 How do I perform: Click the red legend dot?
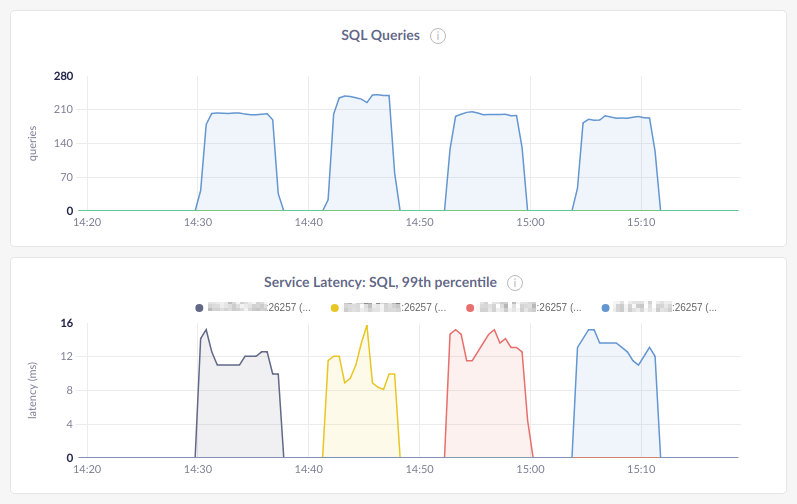pyautogui.click(x=470, y=309)
